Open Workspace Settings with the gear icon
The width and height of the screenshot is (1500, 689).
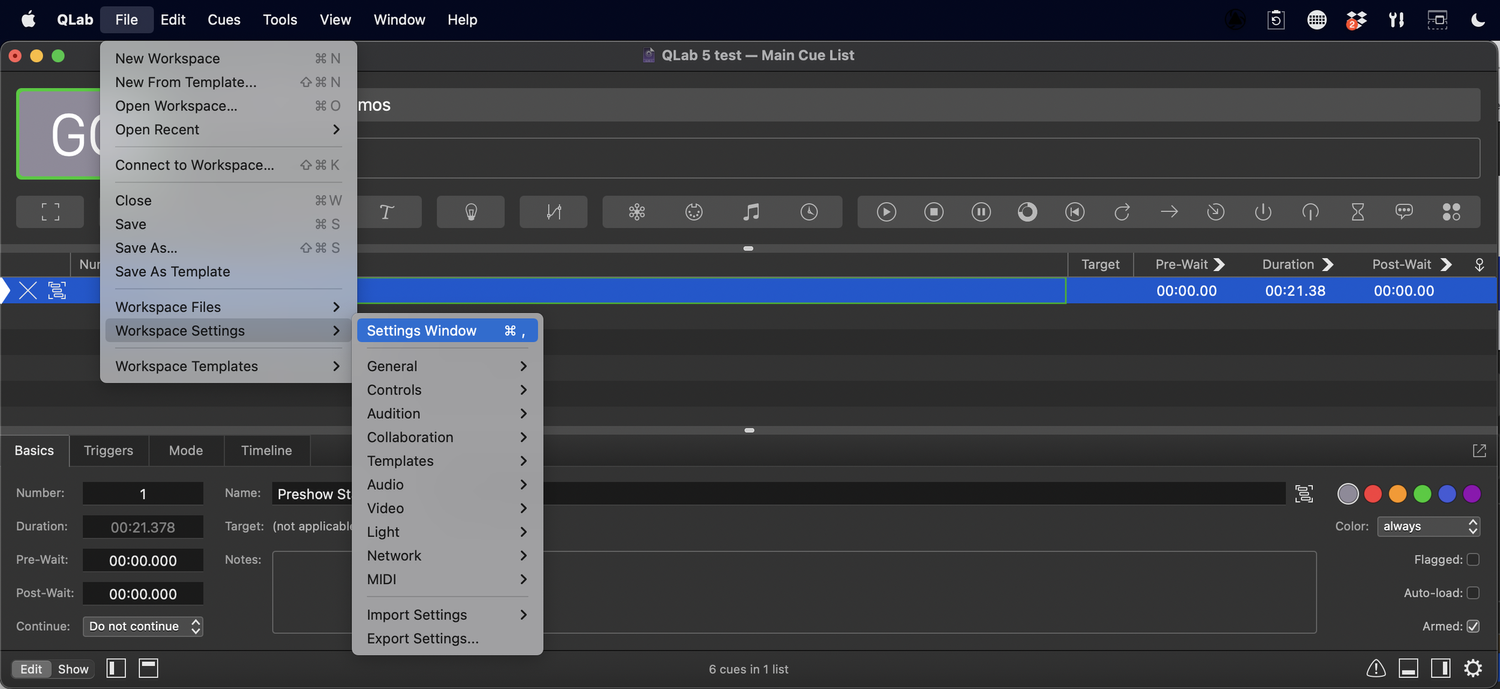(1473, 668)
